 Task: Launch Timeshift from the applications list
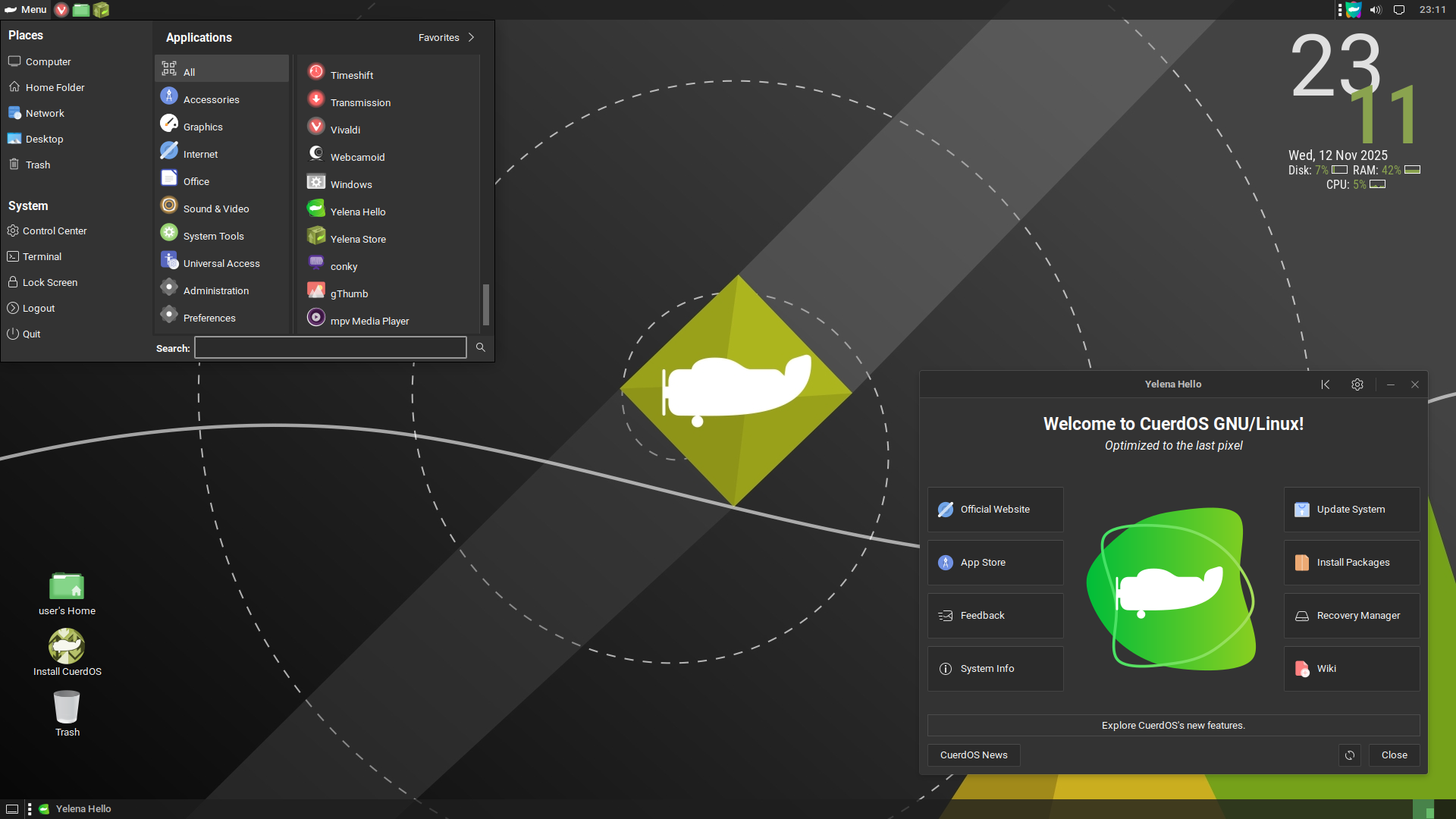click(351, 75)
